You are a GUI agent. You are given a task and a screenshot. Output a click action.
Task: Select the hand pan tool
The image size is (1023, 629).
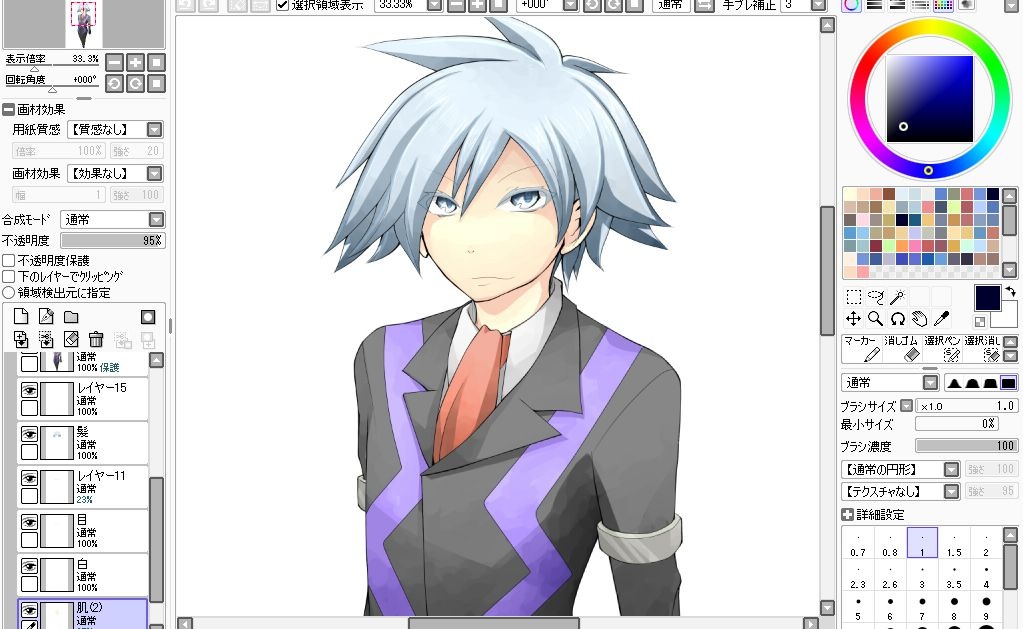[x=920, y=319]
